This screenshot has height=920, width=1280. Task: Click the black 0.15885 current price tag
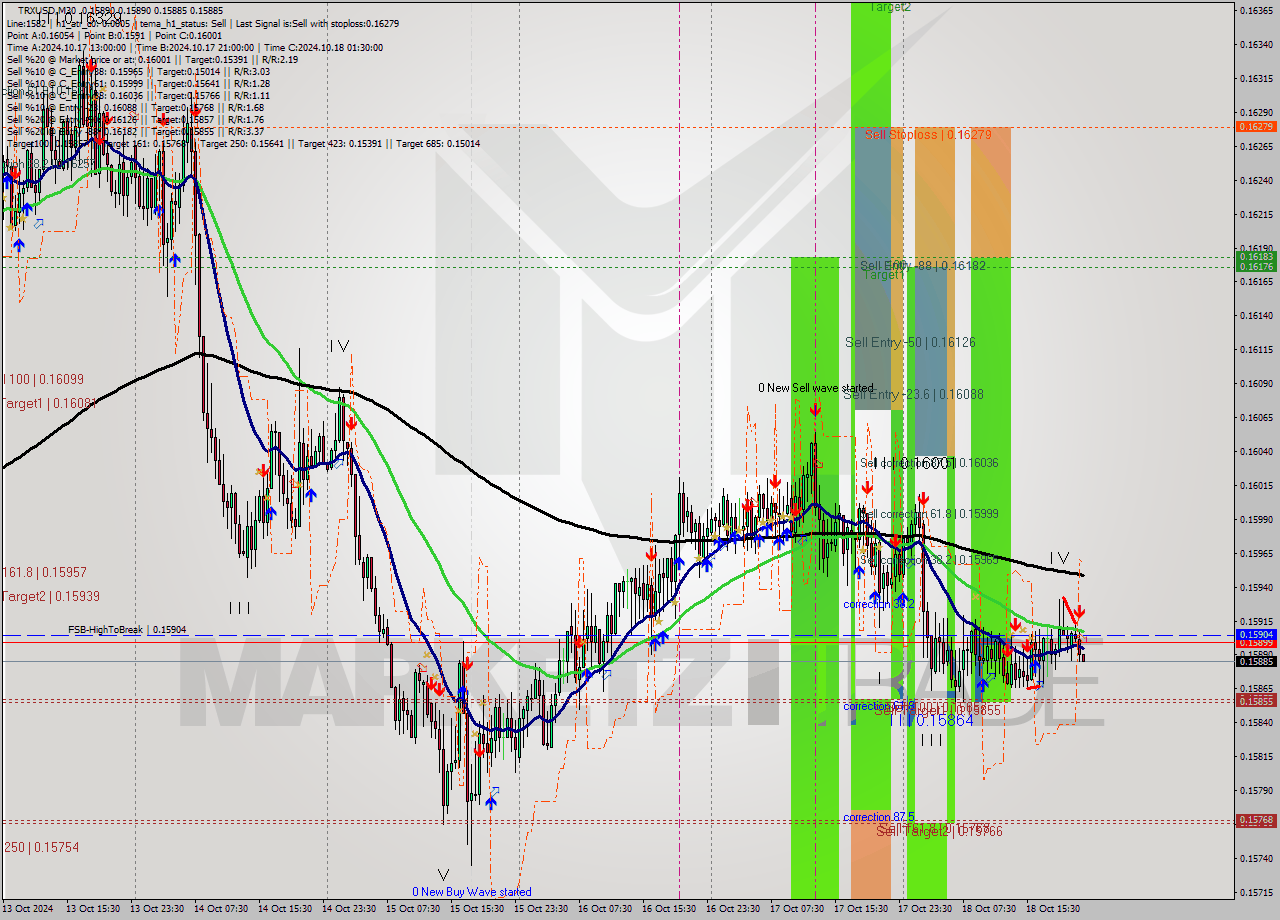[x=1256, y=661]
